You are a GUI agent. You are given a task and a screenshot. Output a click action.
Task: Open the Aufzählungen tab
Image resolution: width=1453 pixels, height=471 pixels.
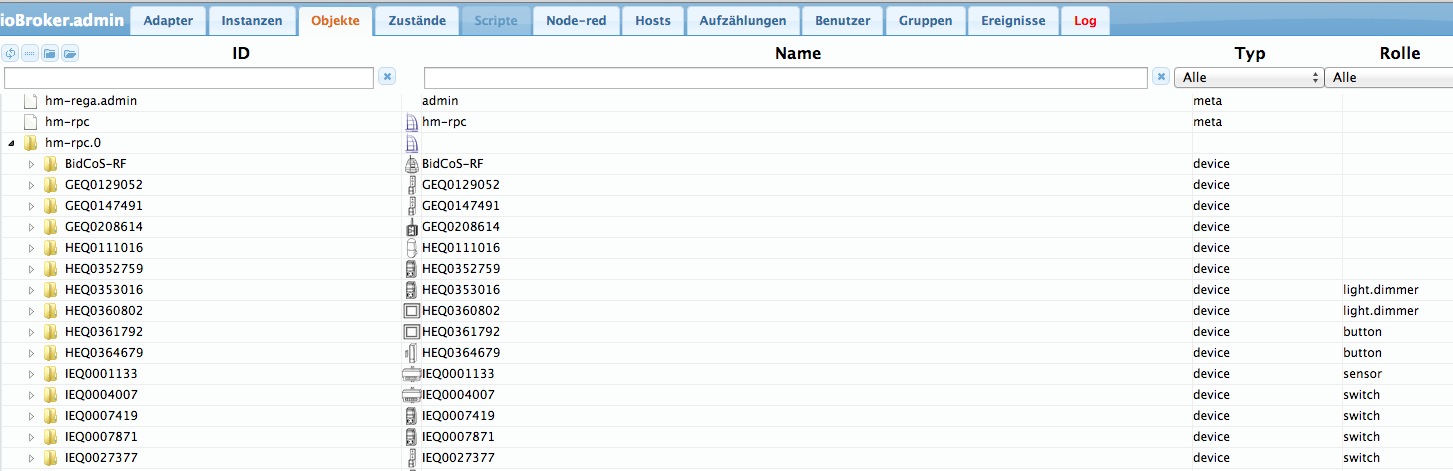coord(743,21)
